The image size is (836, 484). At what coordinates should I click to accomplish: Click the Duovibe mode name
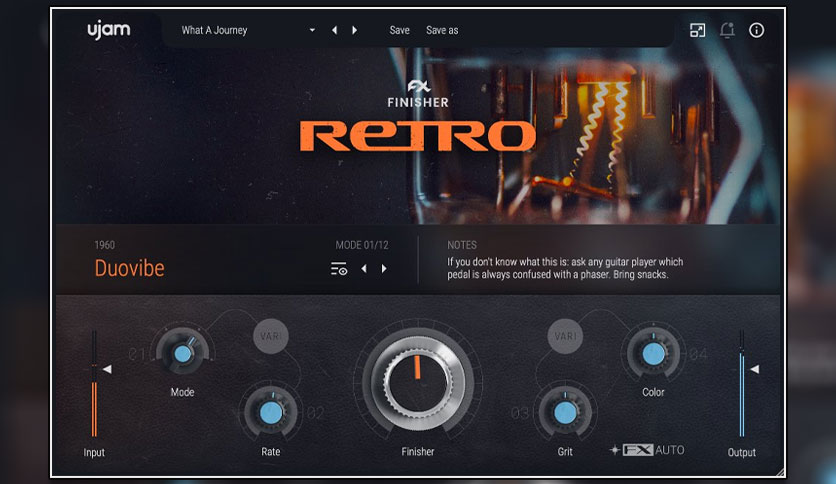[130, 268]
